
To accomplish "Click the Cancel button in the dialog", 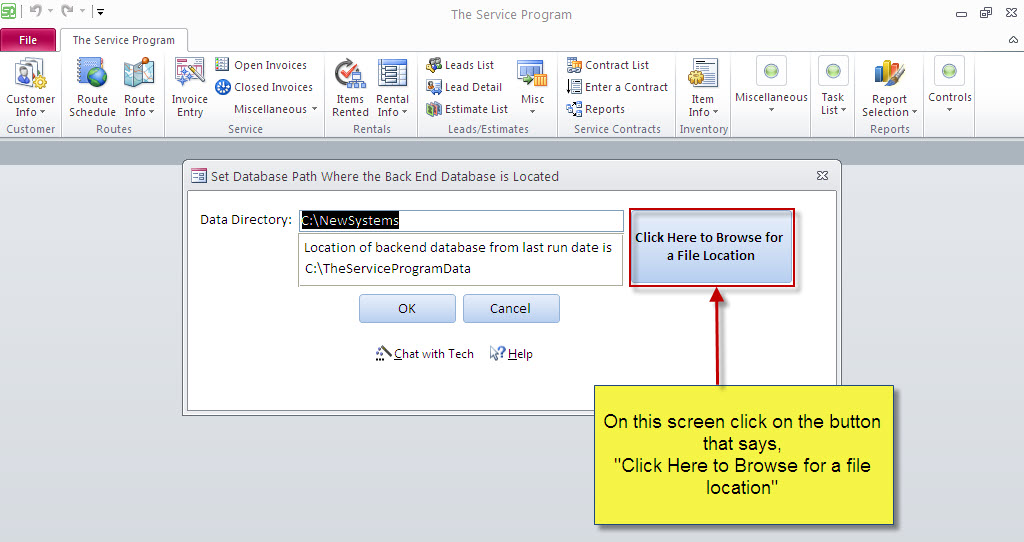I will point(511,308).
